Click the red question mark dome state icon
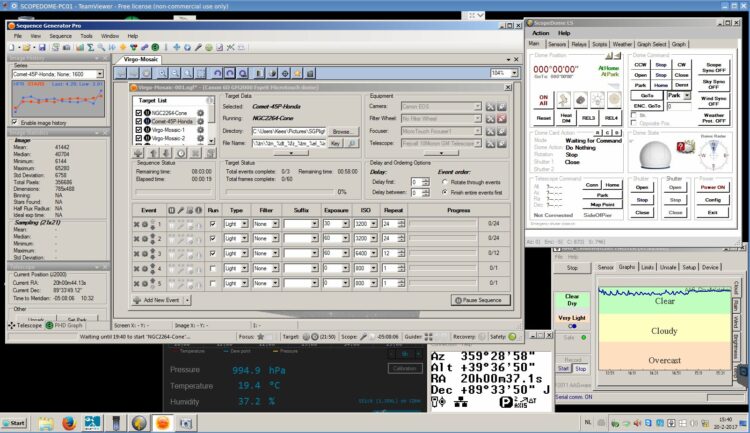This screenshot has height=433, width=750. click(x=680, y=147)
